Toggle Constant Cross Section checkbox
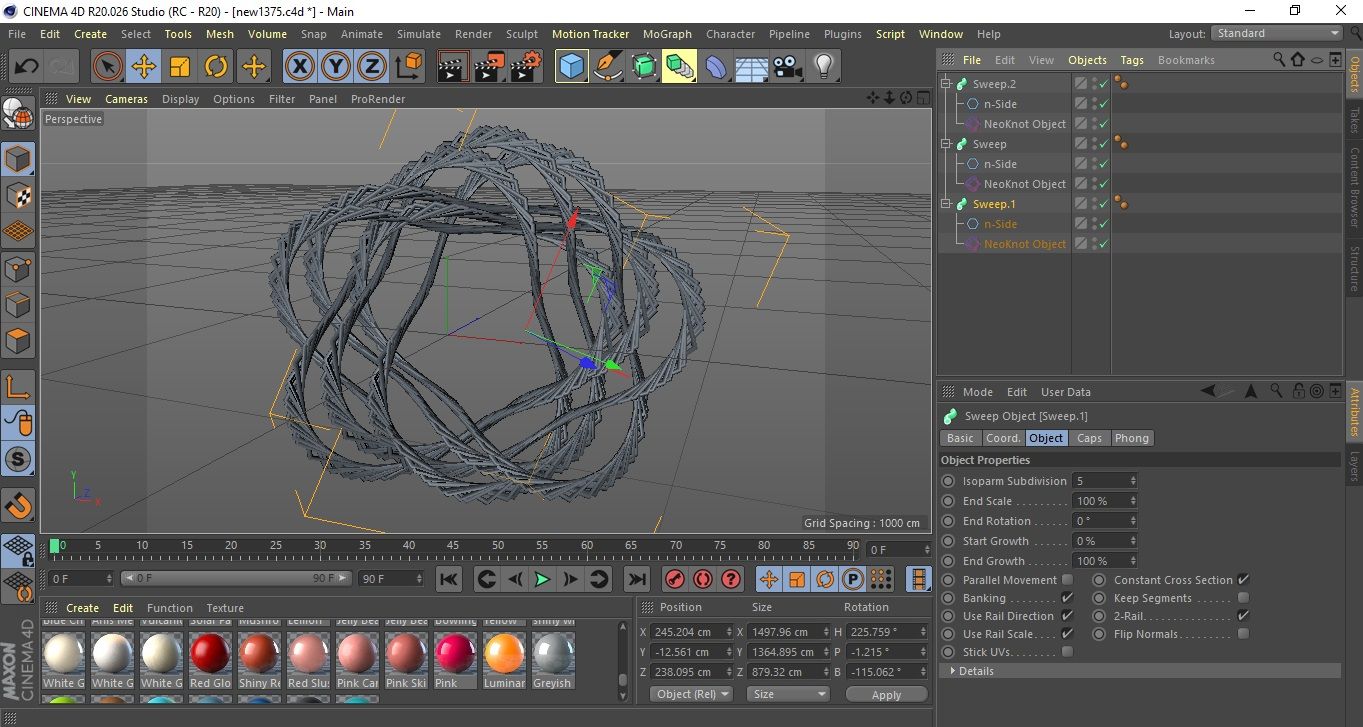This screenshot has width=1363, height=727. 1243,580
